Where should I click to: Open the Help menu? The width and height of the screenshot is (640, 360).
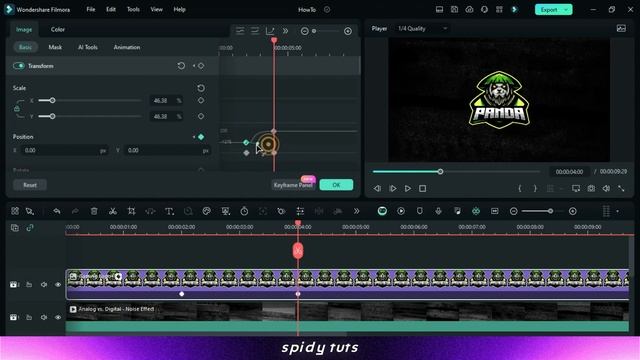click(179, 9)
